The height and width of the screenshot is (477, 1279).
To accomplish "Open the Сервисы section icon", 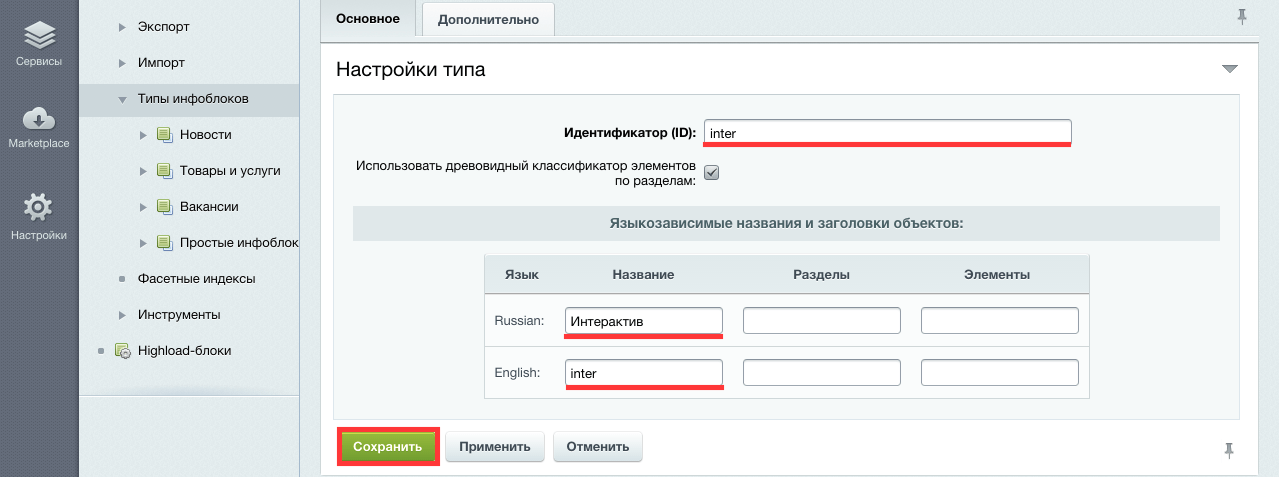I will coord(38,37).
